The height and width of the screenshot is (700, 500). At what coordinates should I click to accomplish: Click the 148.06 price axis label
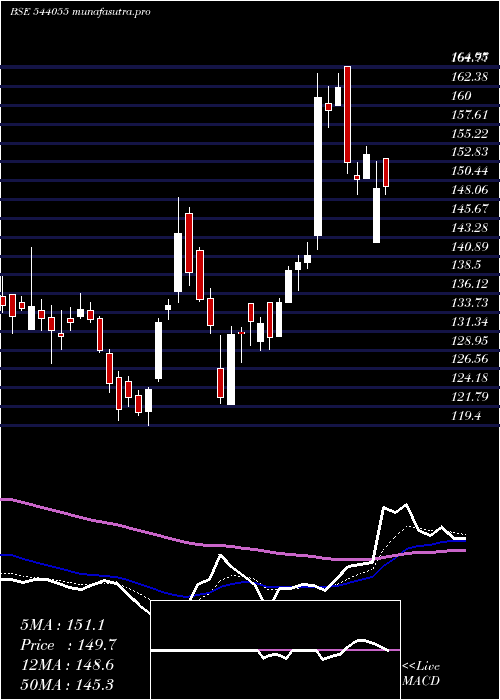pyautogui.click(x=469, y=190)
